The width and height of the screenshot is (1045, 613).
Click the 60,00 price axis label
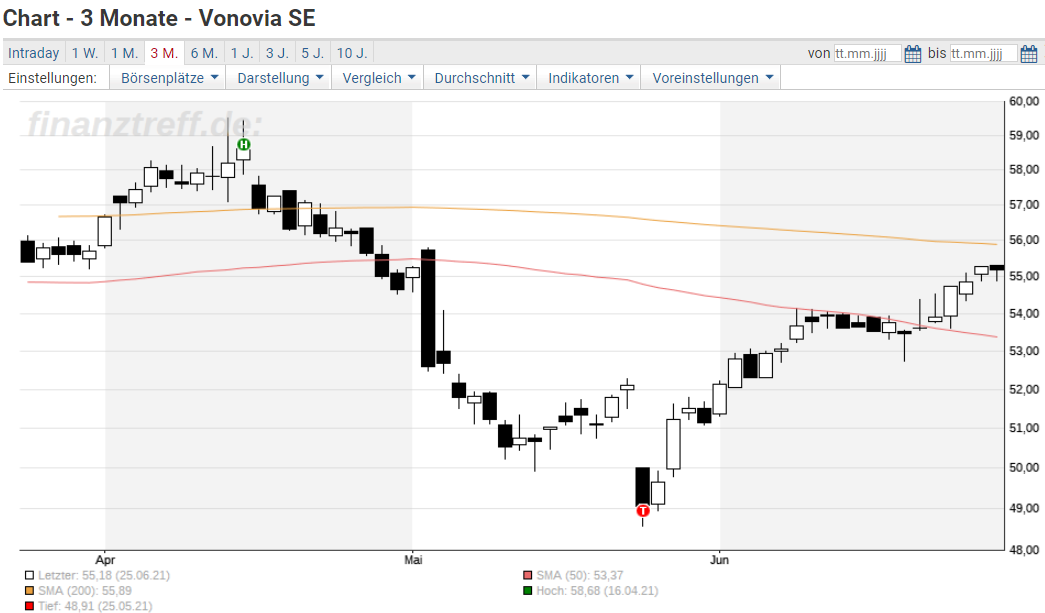[1024, 101]
